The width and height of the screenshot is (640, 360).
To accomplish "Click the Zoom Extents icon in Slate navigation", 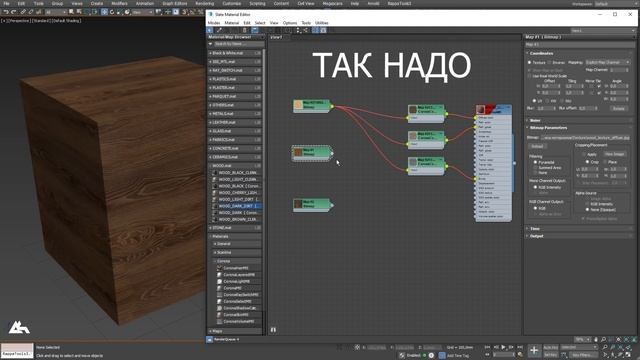I will click(x=619, y=339).
